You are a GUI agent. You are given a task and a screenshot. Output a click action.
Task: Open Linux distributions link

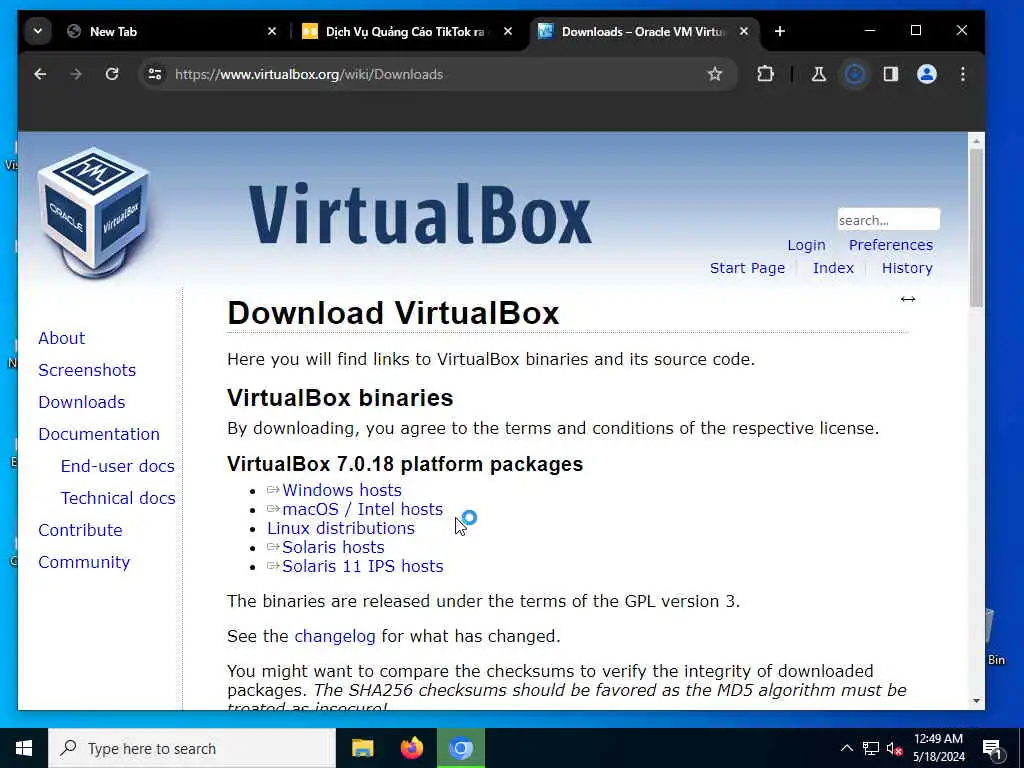coord(341,528)
